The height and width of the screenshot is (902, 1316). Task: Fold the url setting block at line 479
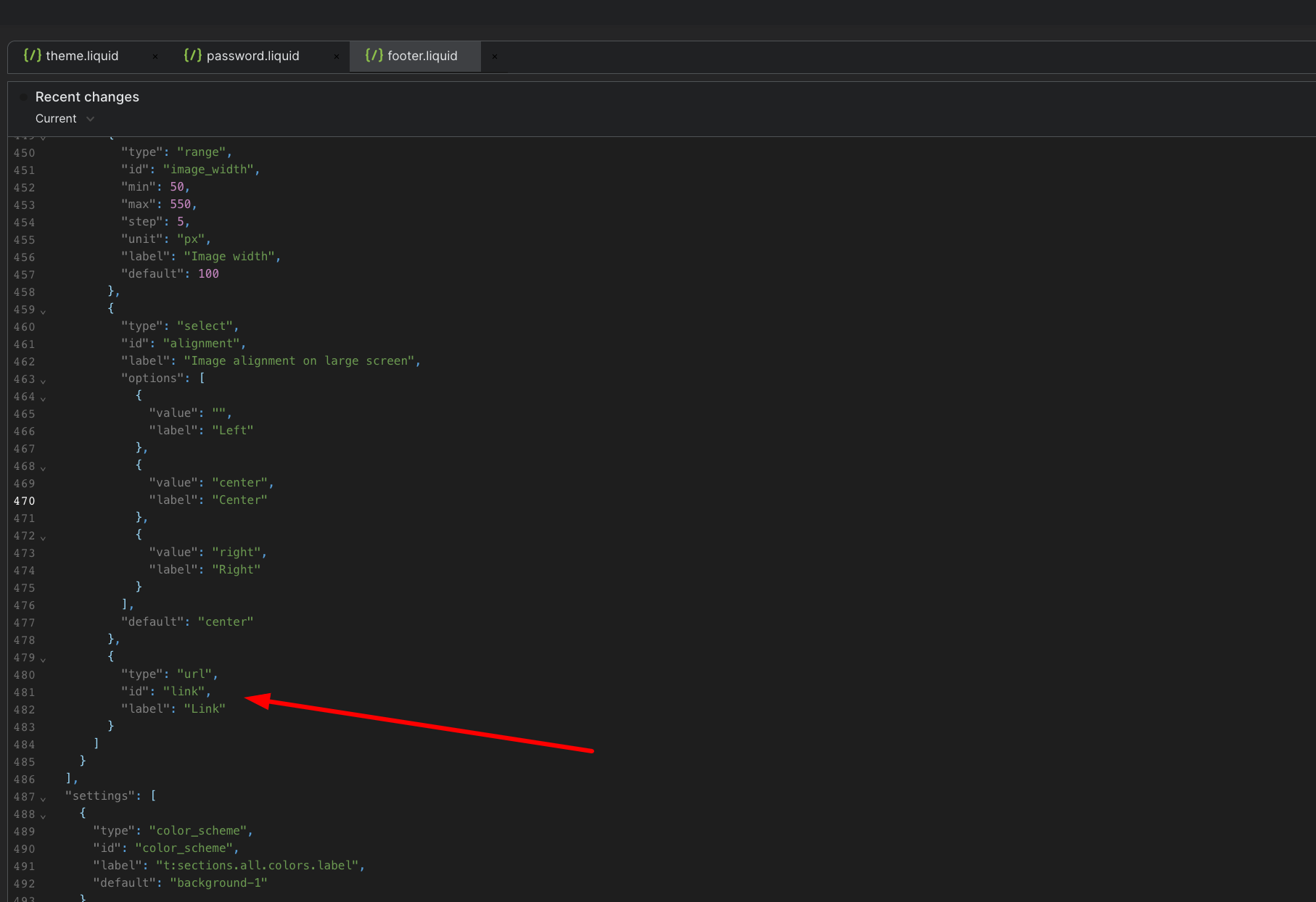tap(44, 659)
